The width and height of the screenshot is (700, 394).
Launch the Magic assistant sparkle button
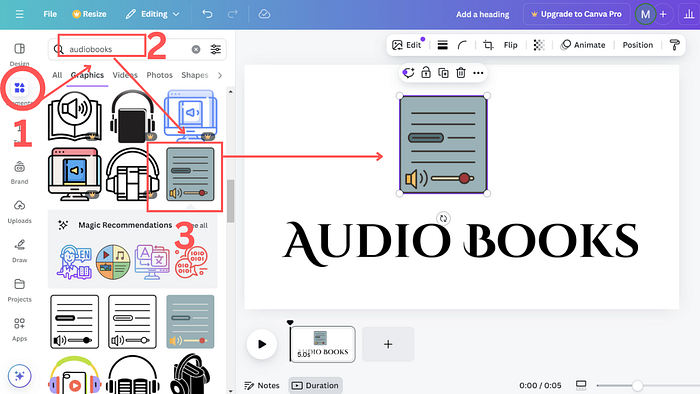19,376
